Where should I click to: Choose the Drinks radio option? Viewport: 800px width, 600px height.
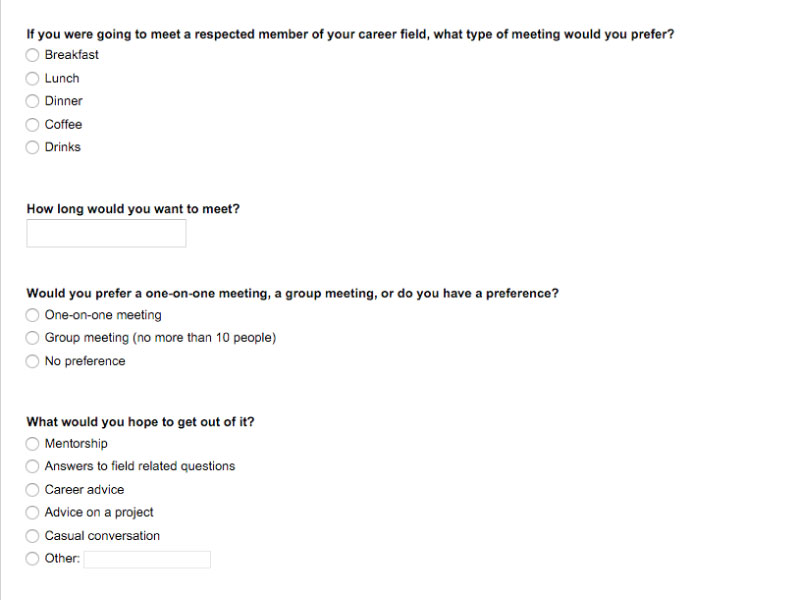[x=32, y=147]
